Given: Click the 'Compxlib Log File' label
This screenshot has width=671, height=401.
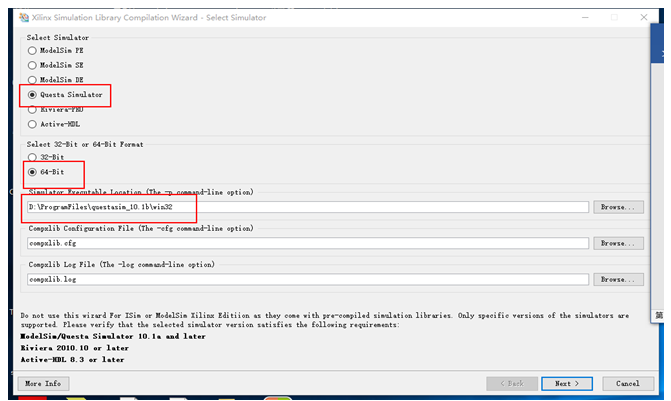Looking at the screenshot, I should [122, 265].
